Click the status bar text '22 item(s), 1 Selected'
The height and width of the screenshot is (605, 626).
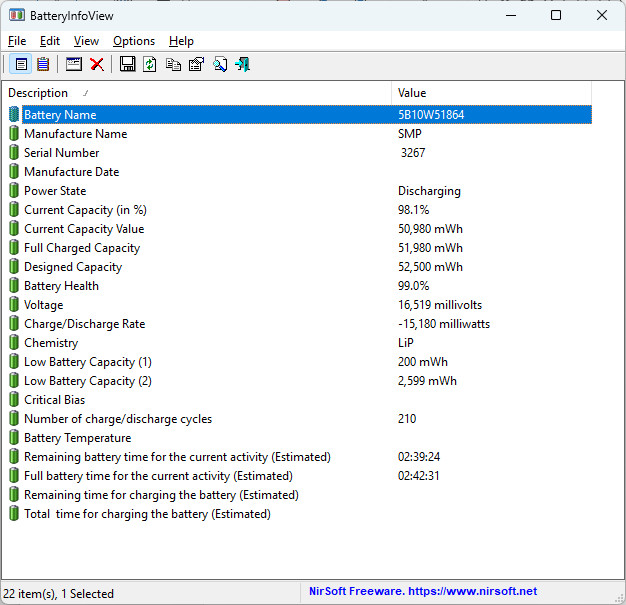(58, 593)
